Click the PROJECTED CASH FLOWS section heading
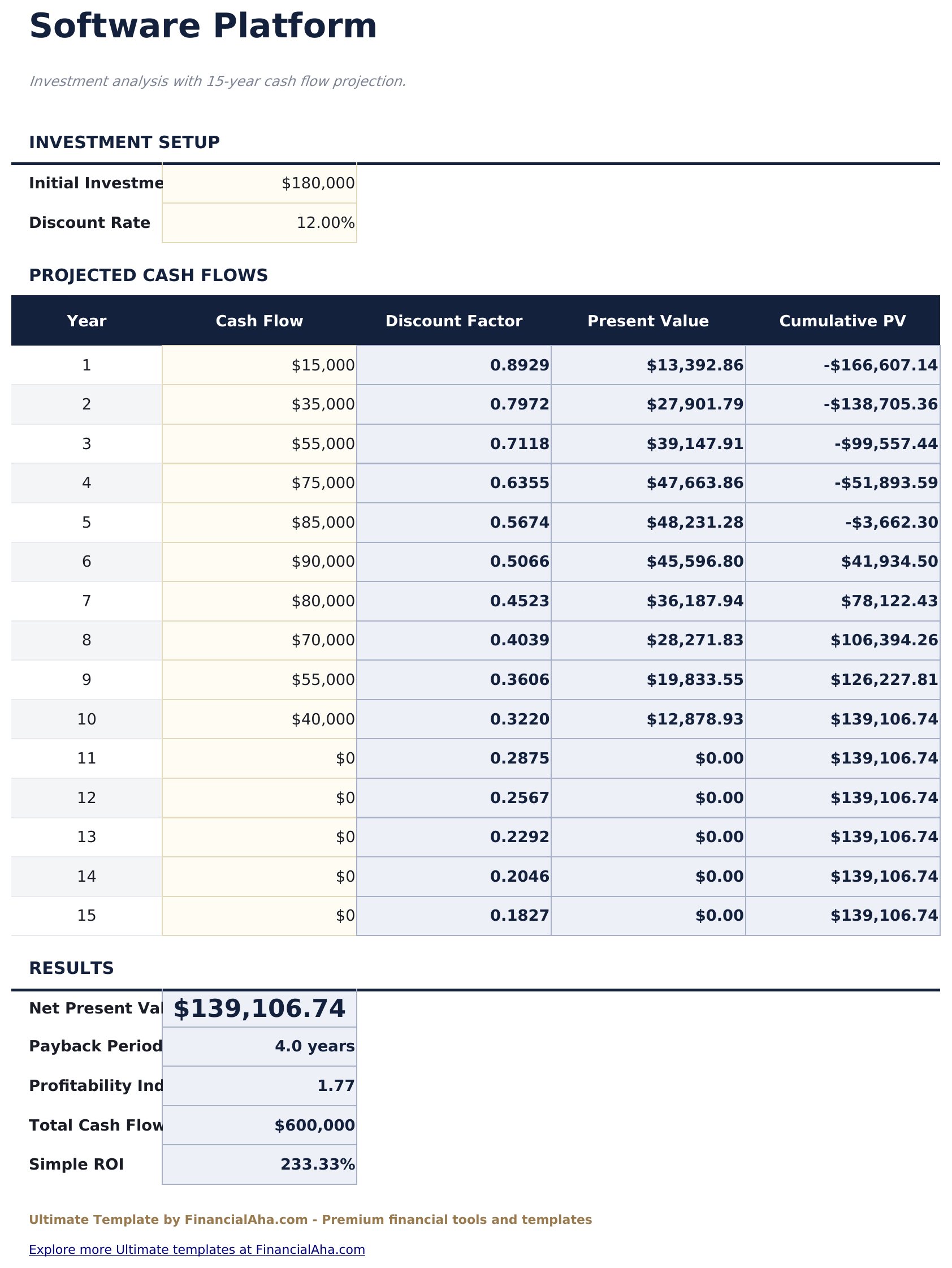This screenshot has width=952, height=1268. [149, 275]
